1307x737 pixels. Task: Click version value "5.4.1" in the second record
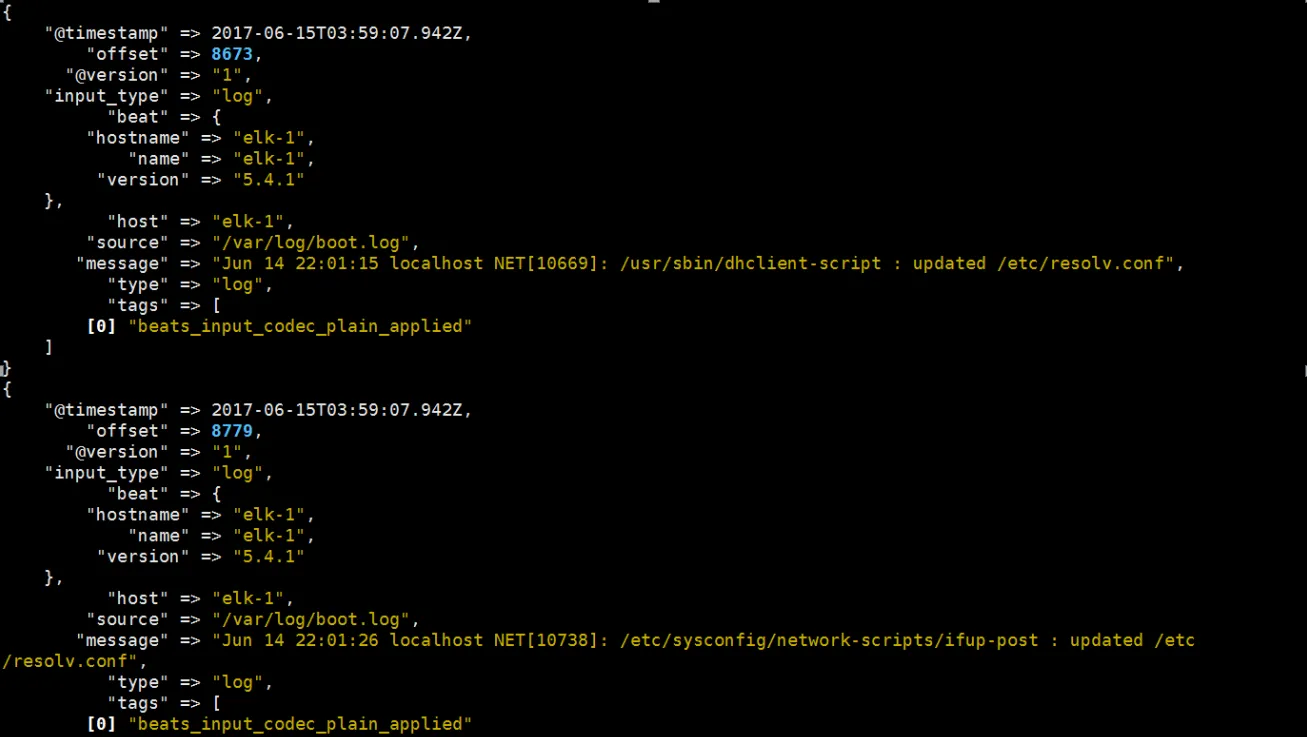[268, 556]
